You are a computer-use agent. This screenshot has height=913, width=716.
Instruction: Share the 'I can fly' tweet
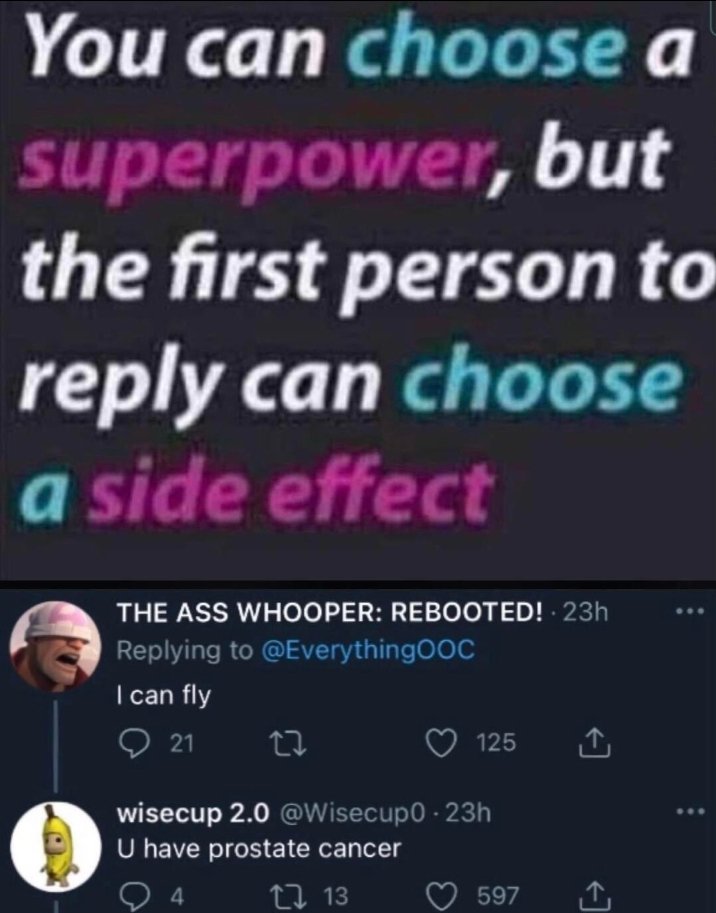coord(594,743)
